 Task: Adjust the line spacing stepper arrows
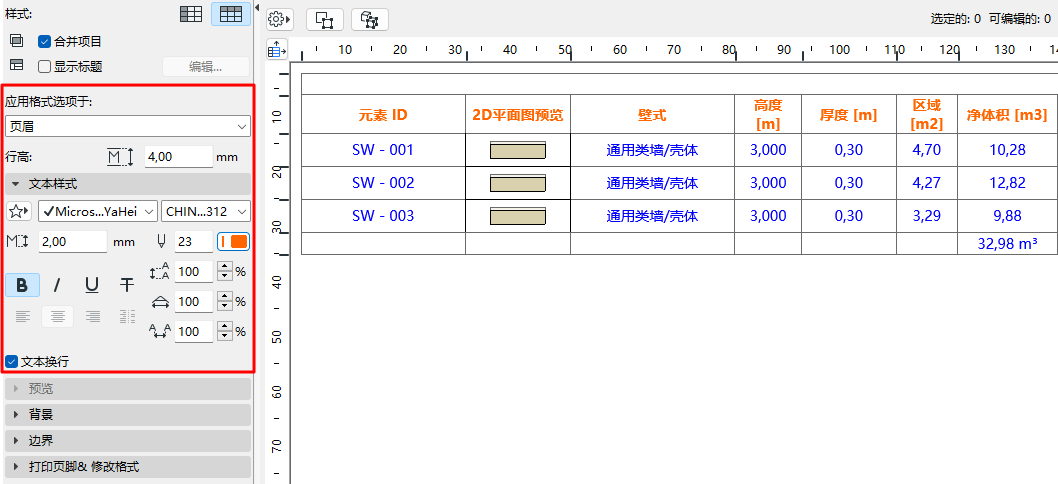pos(225,272)
